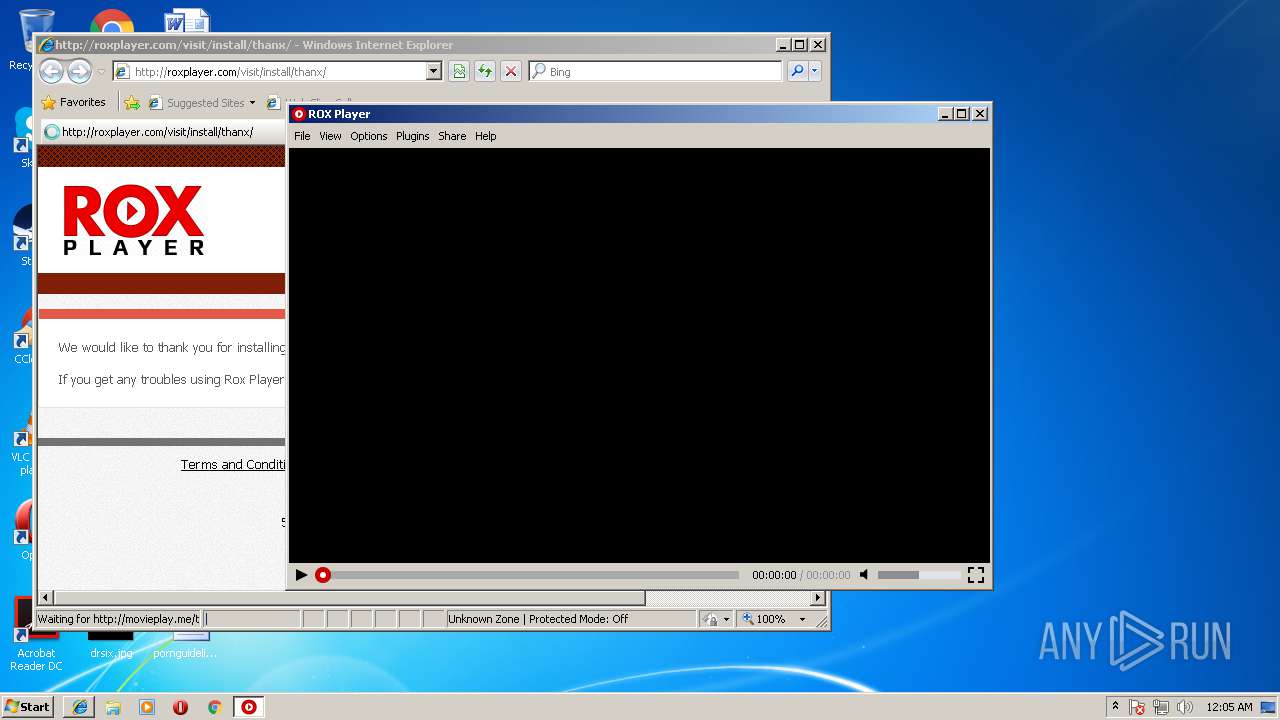Expand the zoom level dropdown arrow in IE
Screen dimensions: 1280x720
[802, 619]
